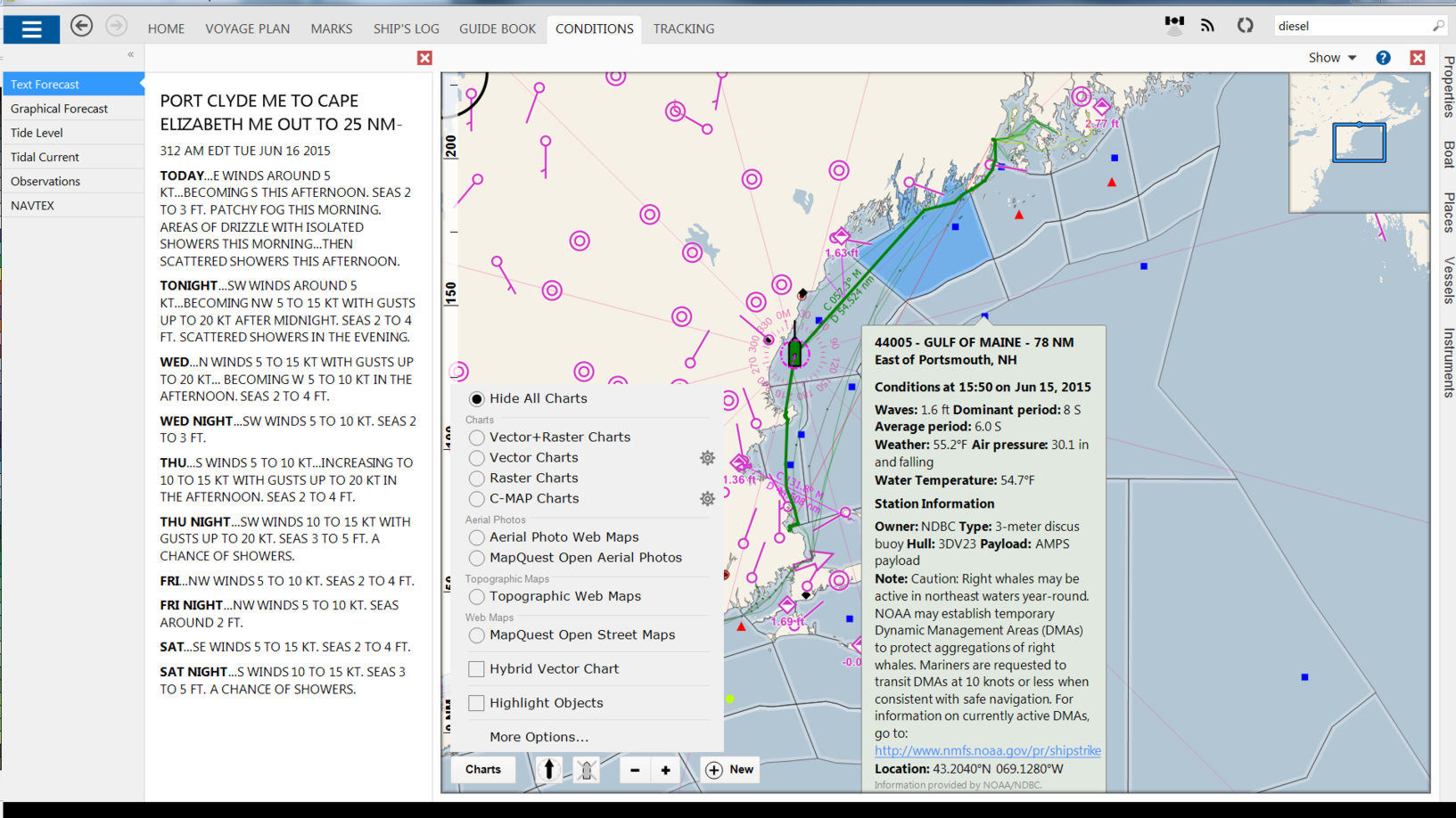Open the GUIDE BOOK tab
Screen dimensions: 1456x818
click(x=498, y=29)
